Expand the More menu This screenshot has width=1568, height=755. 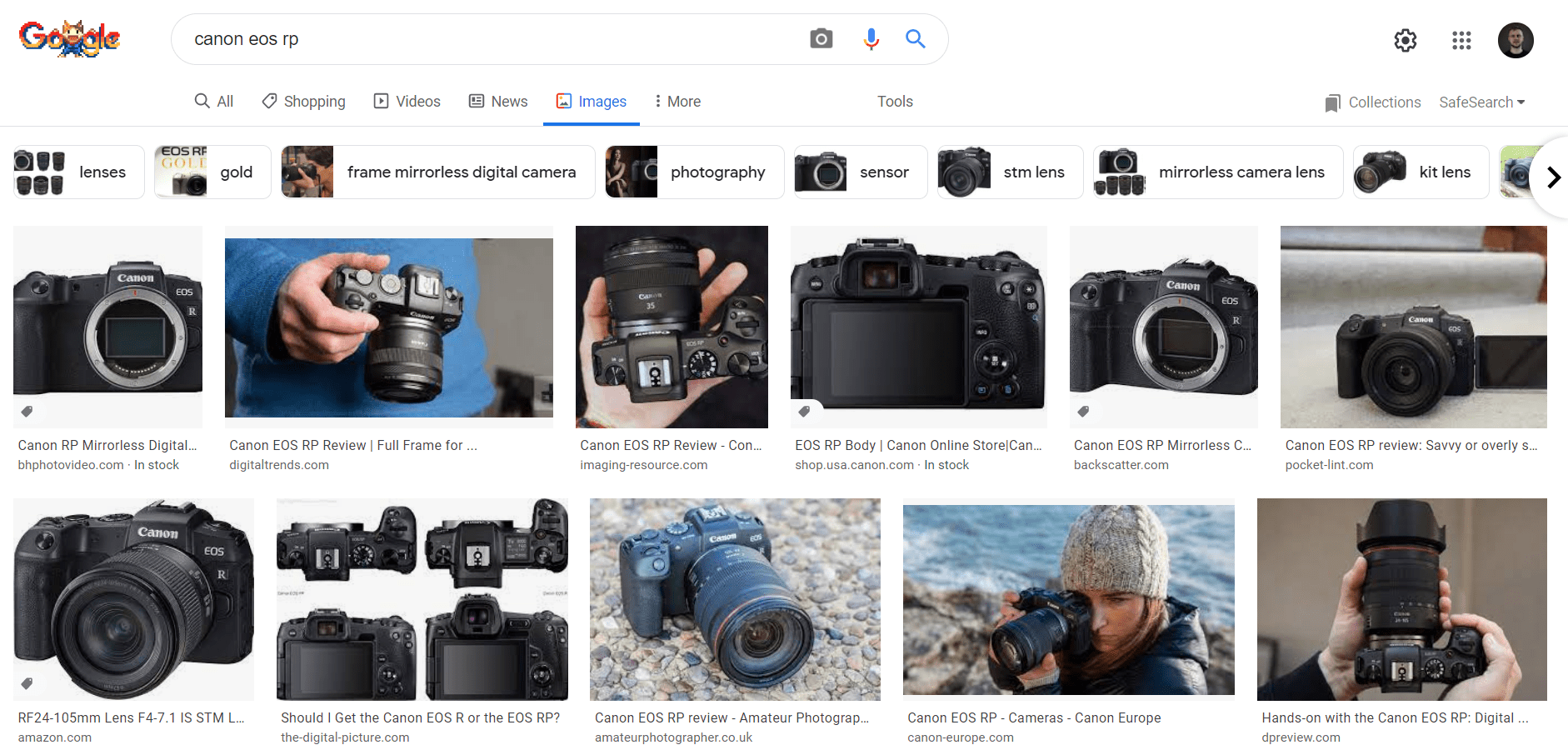point(677,101)
